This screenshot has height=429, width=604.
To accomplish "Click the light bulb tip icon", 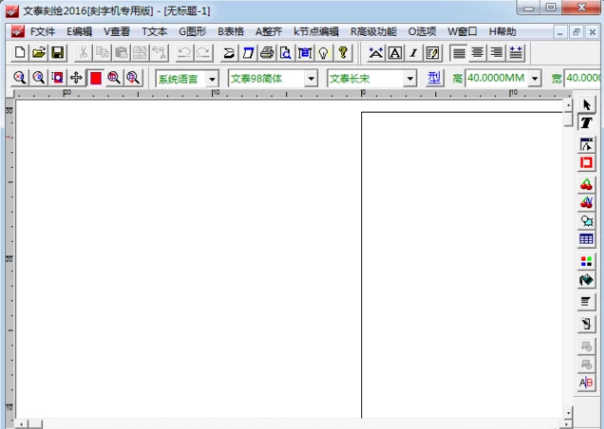I will coord(324,52).
